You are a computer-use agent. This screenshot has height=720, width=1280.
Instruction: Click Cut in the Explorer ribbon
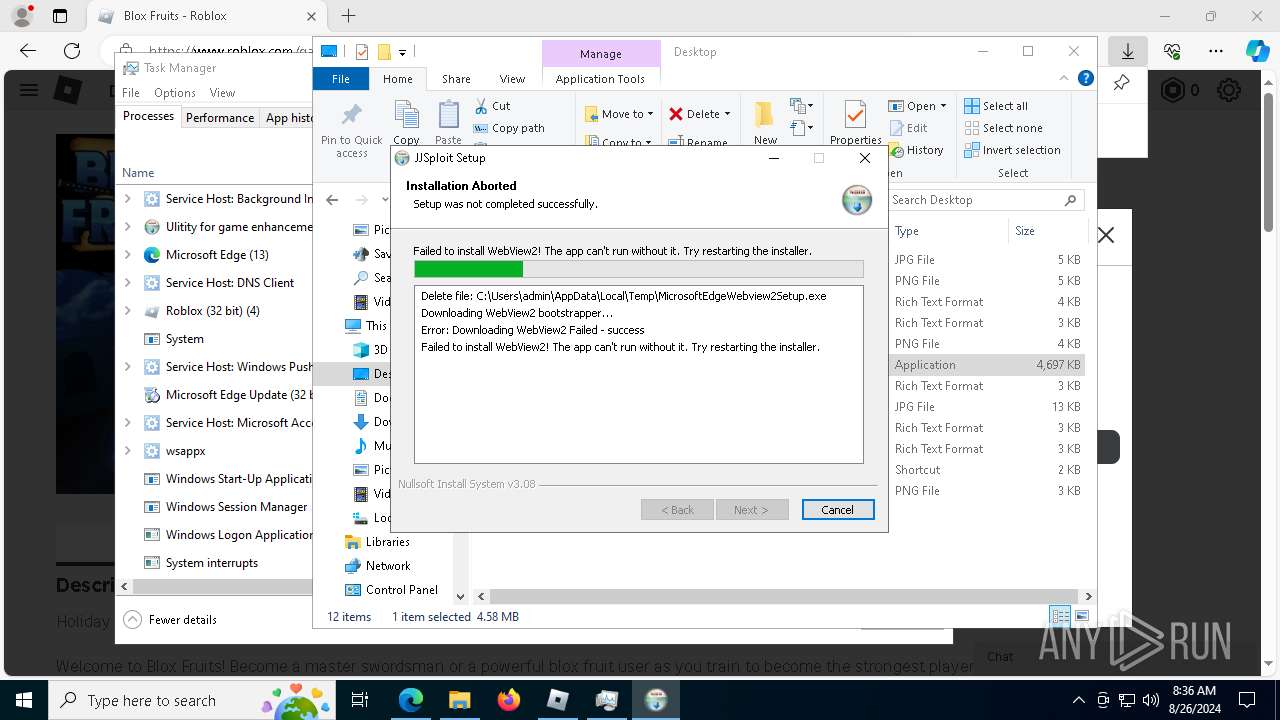(x=492, y=105)
